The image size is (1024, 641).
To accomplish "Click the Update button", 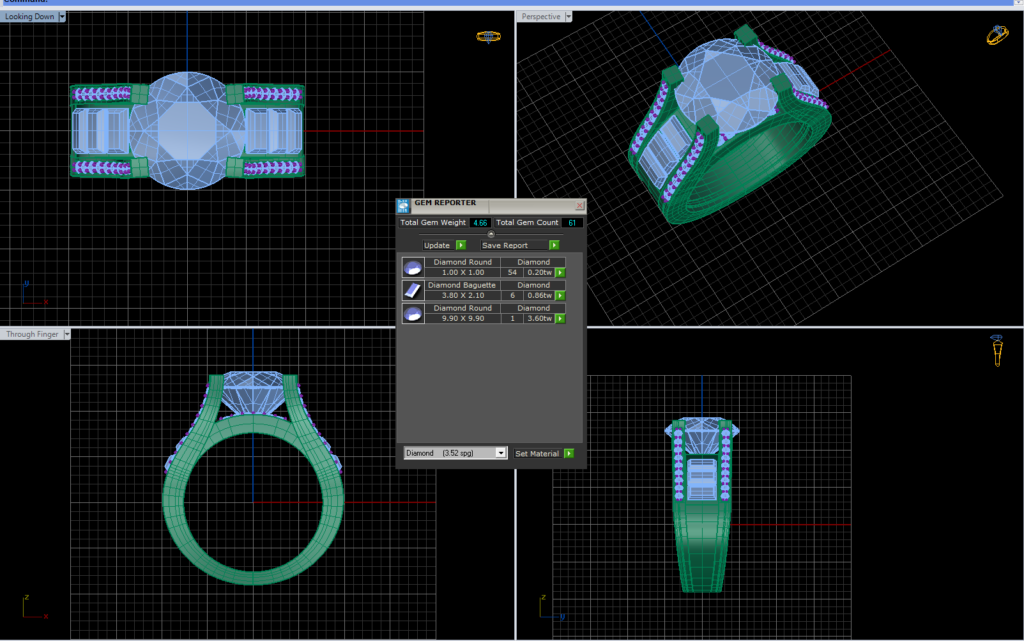I will point(436,245).
